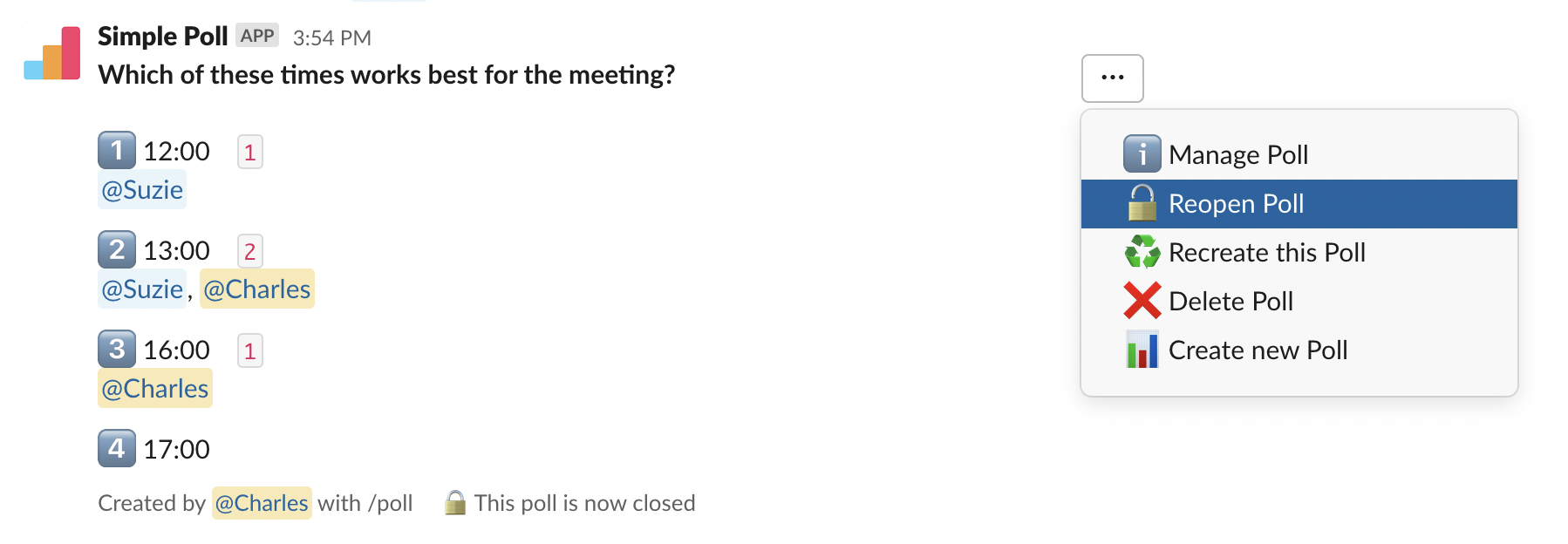The width and height of the screenshot is (1568, 544).
Task: Click the 3:54 PM message timestamp
Action: [x=332, y=37]
